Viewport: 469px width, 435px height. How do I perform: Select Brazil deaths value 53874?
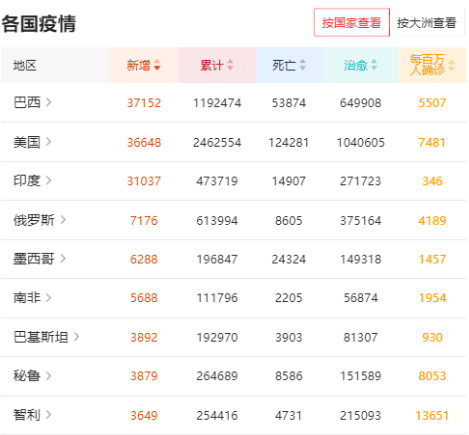[289, 103]
